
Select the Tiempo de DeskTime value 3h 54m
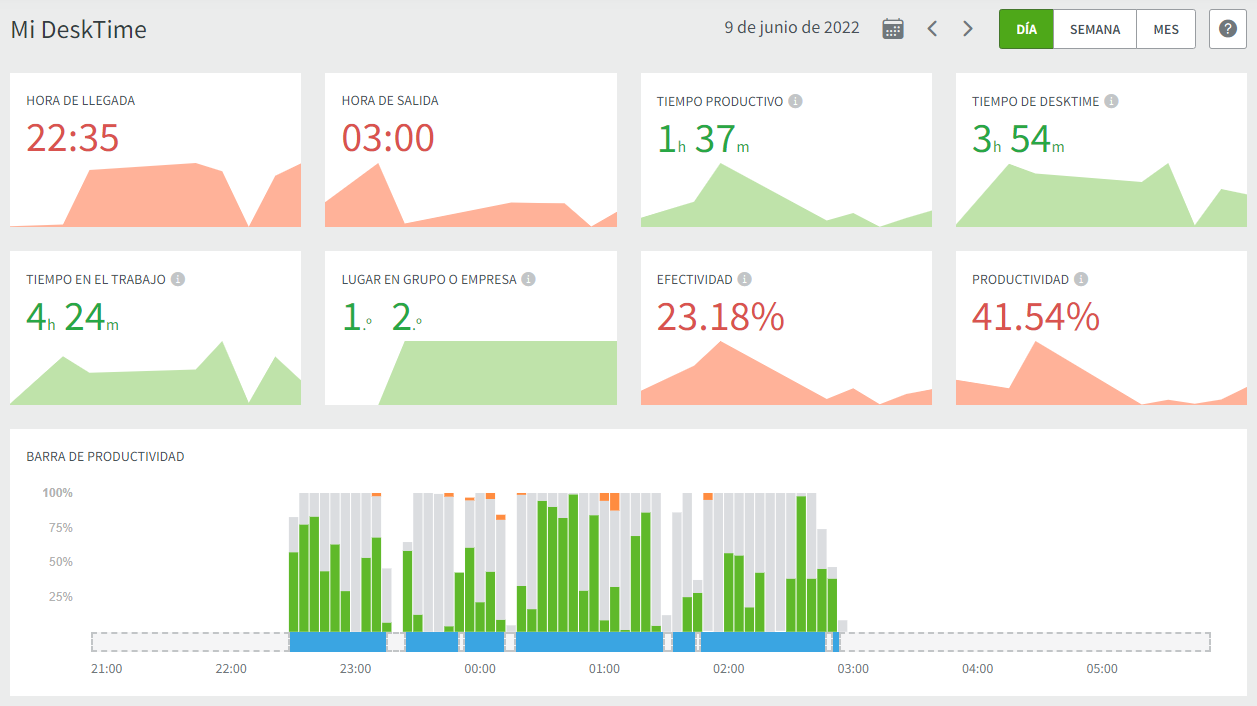click(1018, 139)
